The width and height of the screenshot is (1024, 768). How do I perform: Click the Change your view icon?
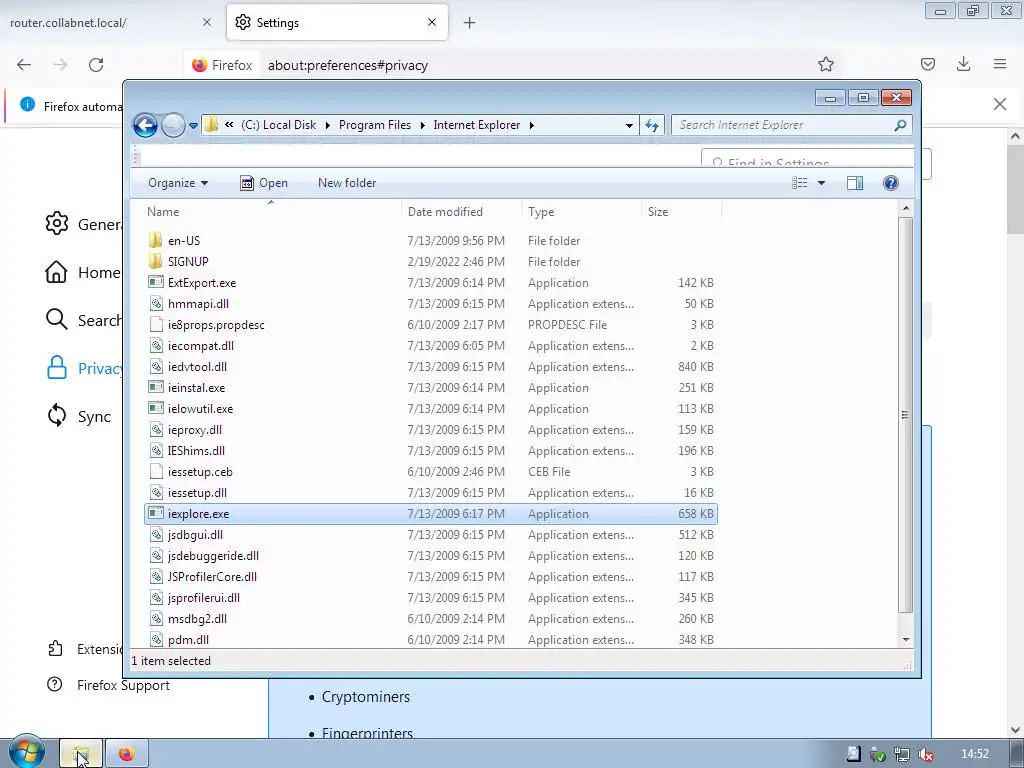pos(800,183)
